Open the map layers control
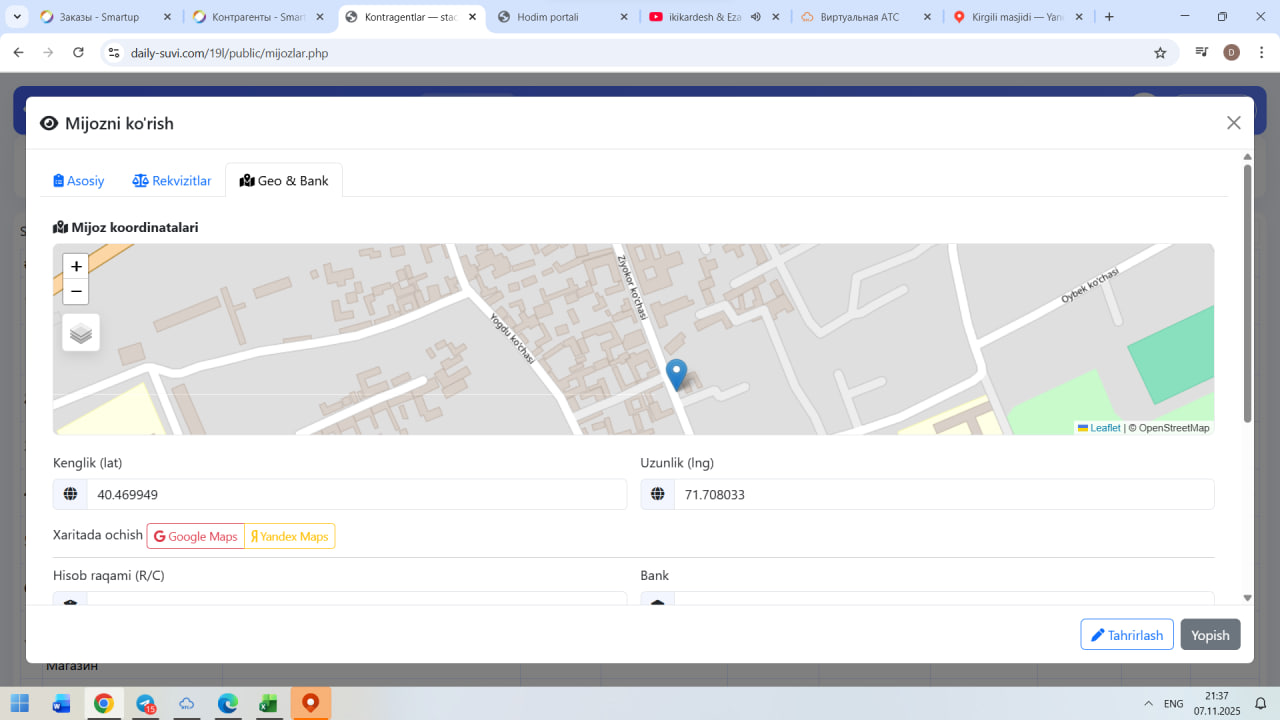This screenshot has height=720, width=1280. [x=81, y=333]
